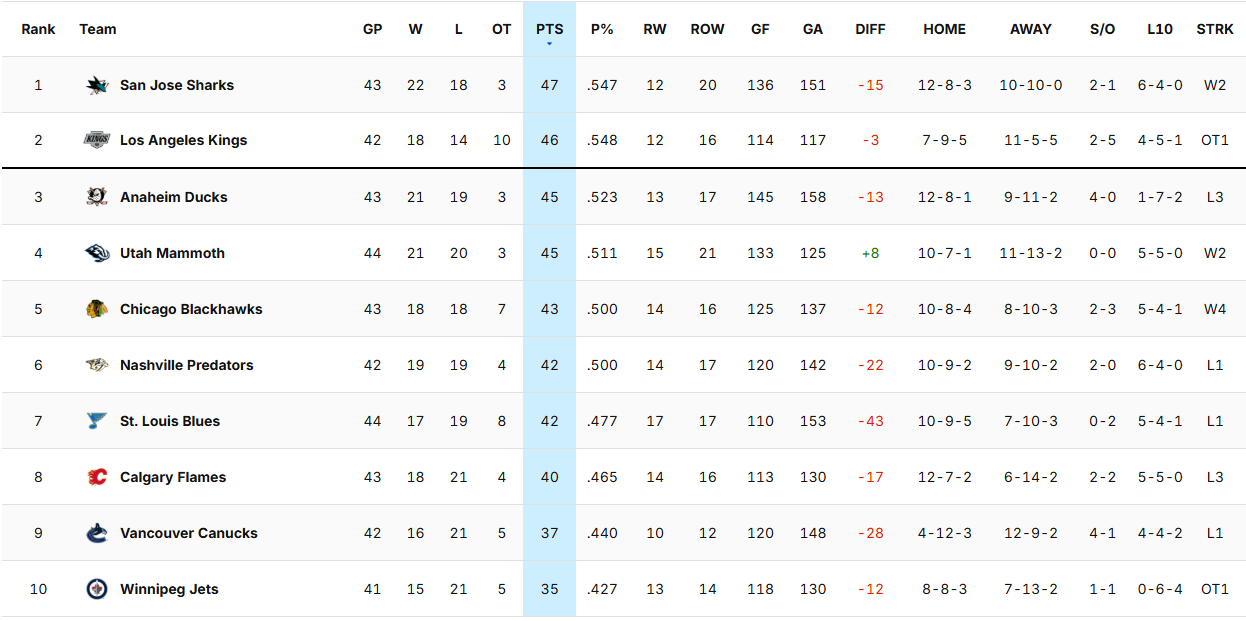This screenshot has width=1246, height=621.
Task: Click the Utah Mammoth logo icon
Action: (x=96, y=253)
